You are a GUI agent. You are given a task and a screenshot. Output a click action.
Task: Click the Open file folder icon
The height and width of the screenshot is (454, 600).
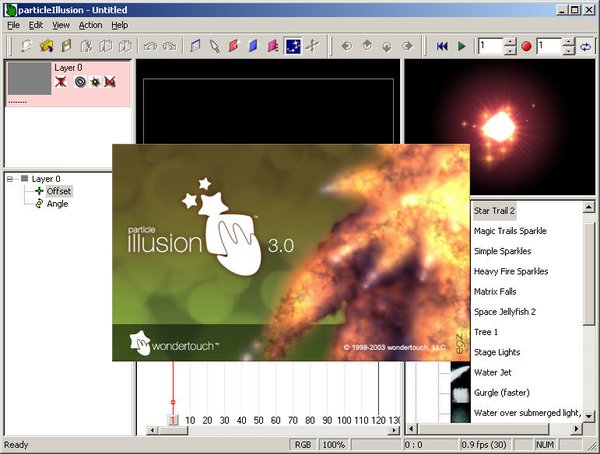(x=46, y=46)
